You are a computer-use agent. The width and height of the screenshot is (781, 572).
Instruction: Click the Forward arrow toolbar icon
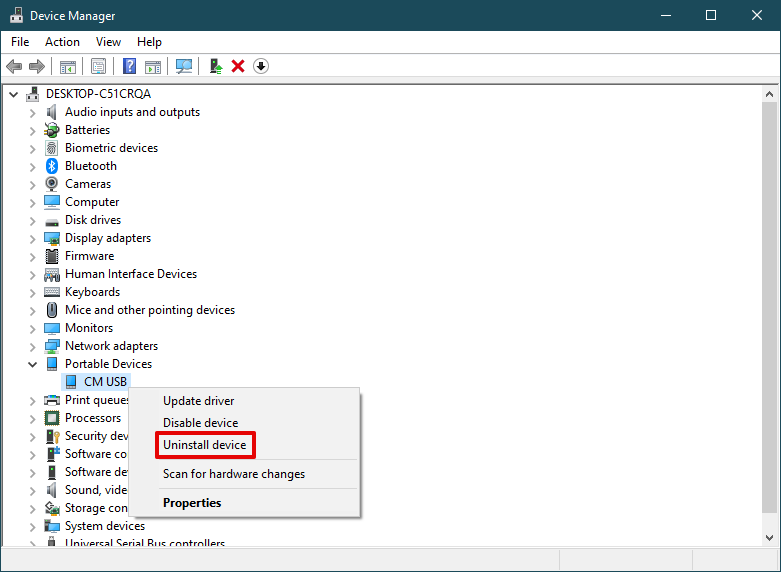[37, 66]
